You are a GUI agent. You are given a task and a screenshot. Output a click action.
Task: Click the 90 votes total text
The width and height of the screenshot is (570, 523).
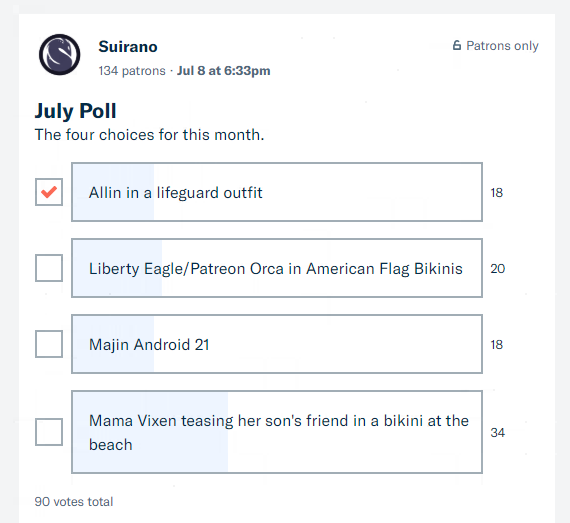click(x=74, y=502)
